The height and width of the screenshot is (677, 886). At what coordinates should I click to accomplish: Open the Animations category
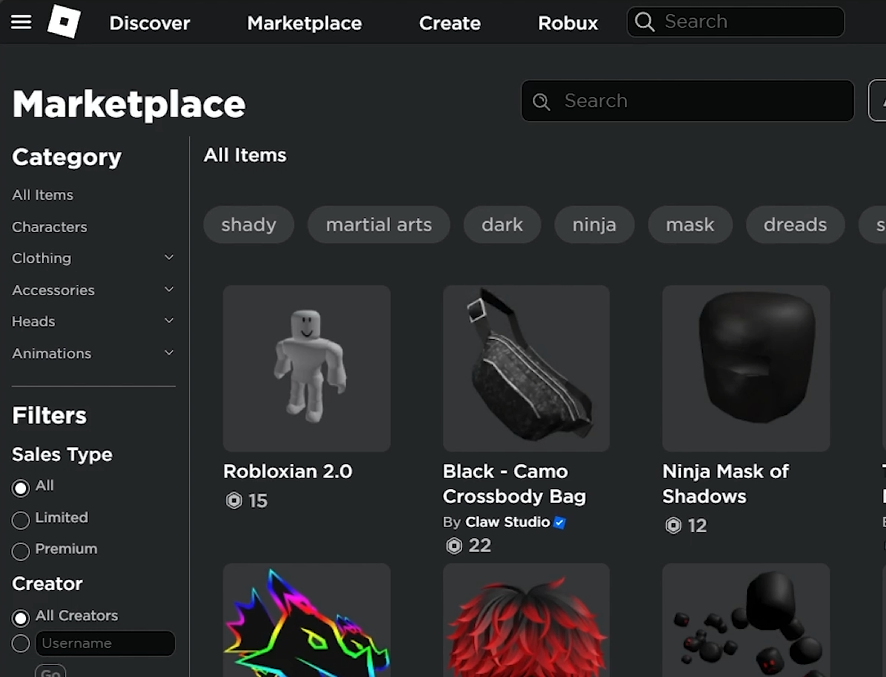point(51,353)
